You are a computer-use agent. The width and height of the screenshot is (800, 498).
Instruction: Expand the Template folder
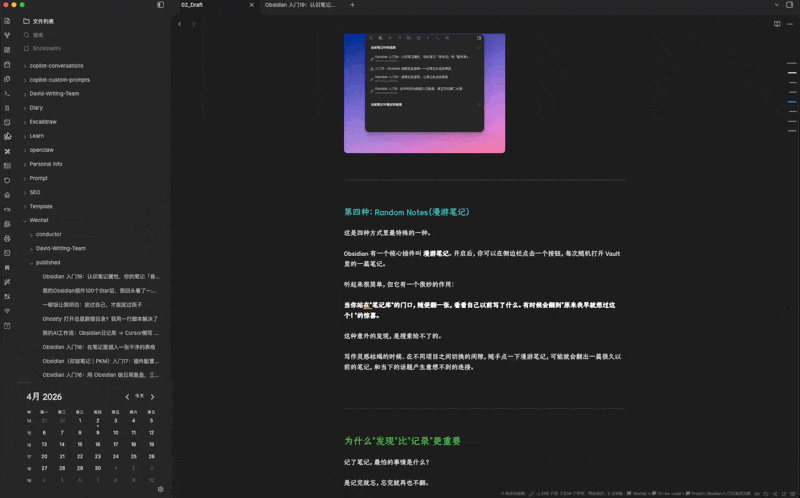(41, 207)
